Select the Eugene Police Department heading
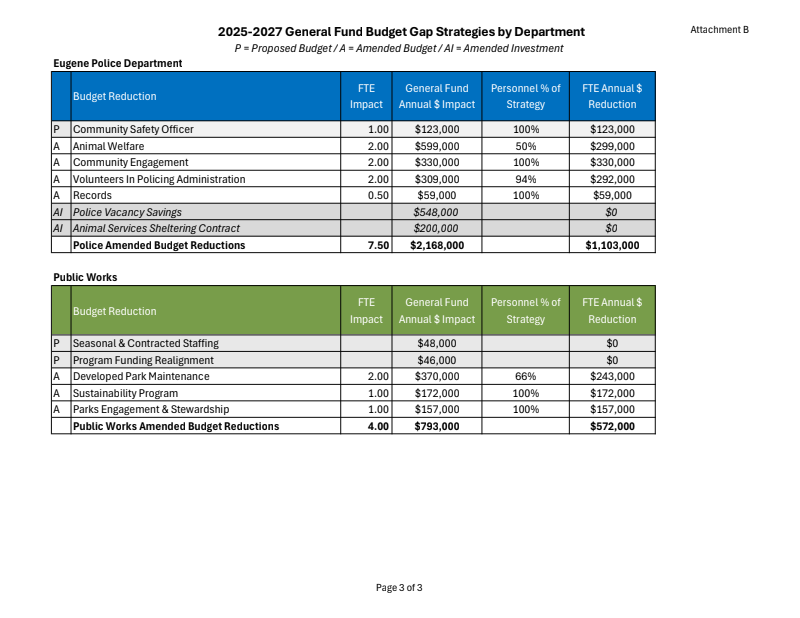The height and width of the screenshot is (618, 800). (x=117, y=63)
